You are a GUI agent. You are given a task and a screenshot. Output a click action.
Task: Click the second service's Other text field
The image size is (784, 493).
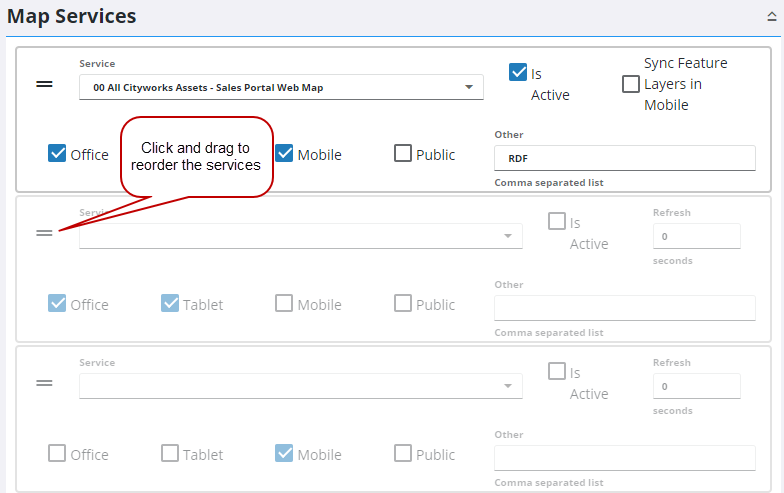point(624,308)
